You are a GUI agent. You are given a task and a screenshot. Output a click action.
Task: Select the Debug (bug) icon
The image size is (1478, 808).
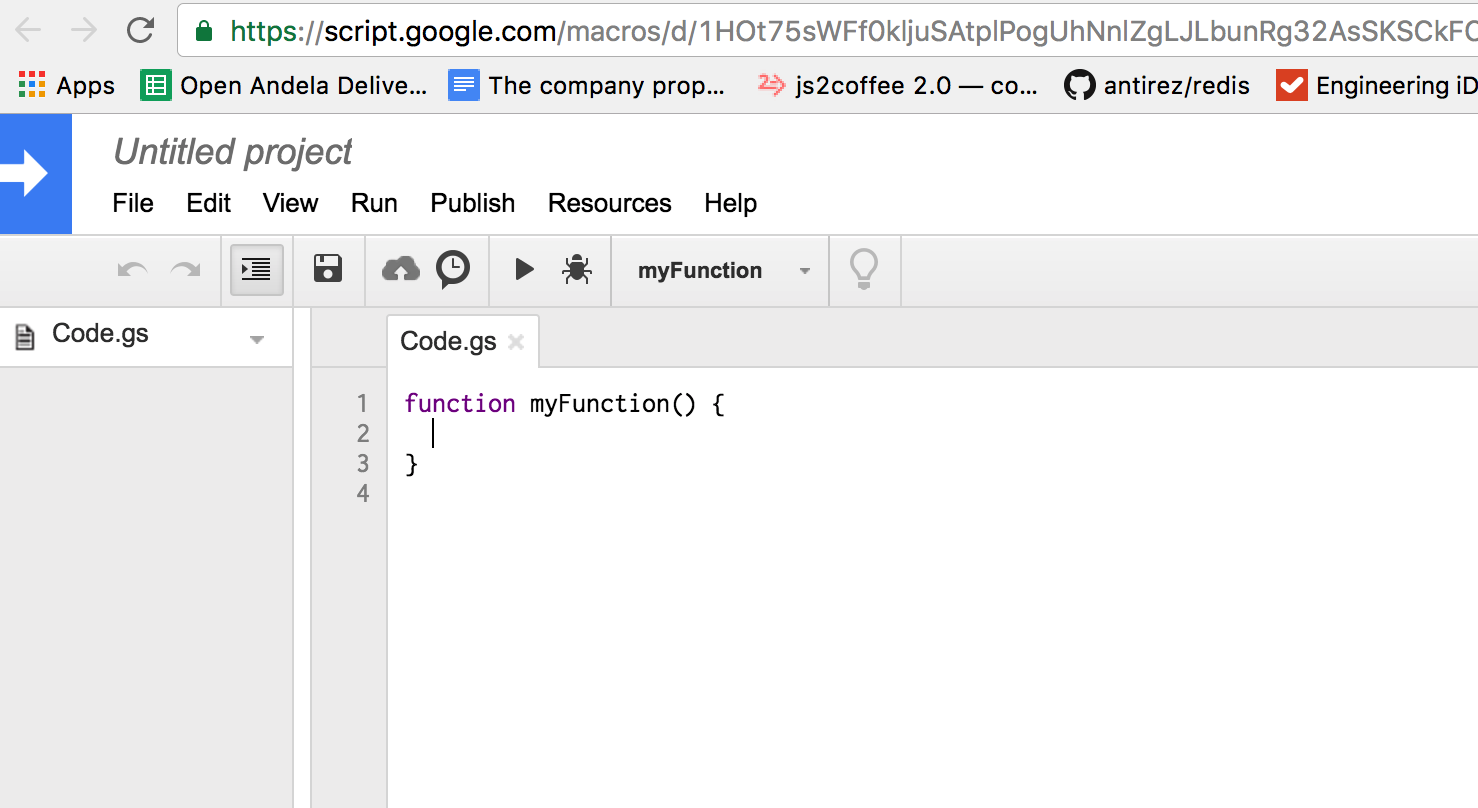click(x=574, y=269)
